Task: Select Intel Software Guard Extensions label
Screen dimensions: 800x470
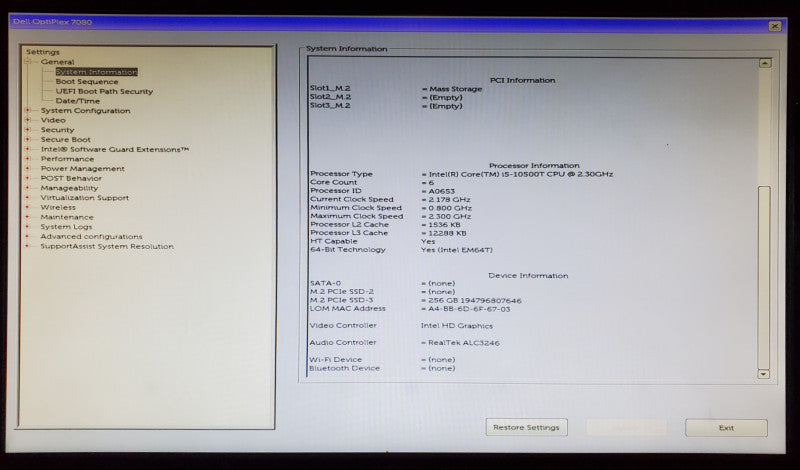Action: pos(115,149)
